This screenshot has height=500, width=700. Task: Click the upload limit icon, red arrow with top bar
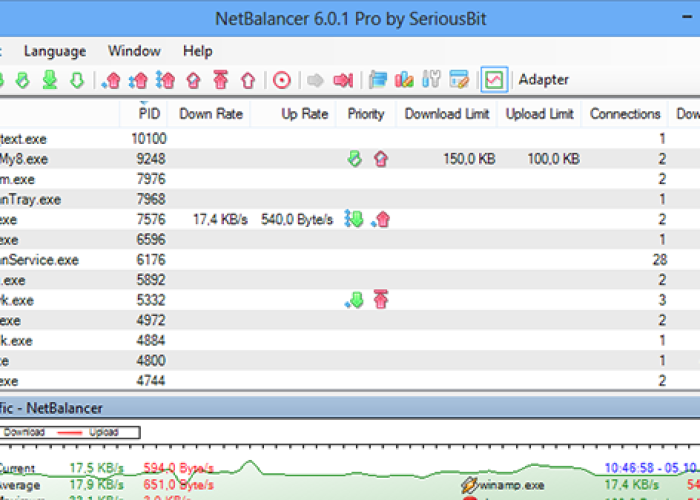(221, 79)
